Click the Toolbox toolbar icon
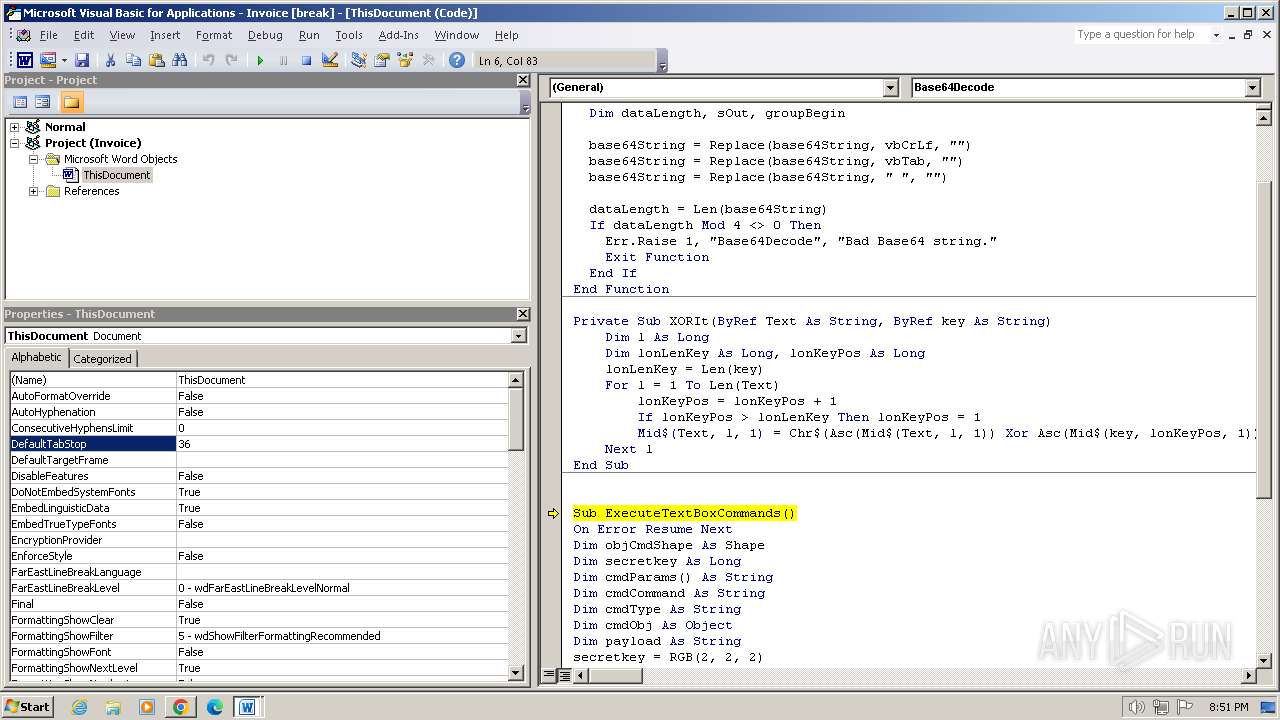This screenshot has width=1280, height=720. (x=428, y=61)
